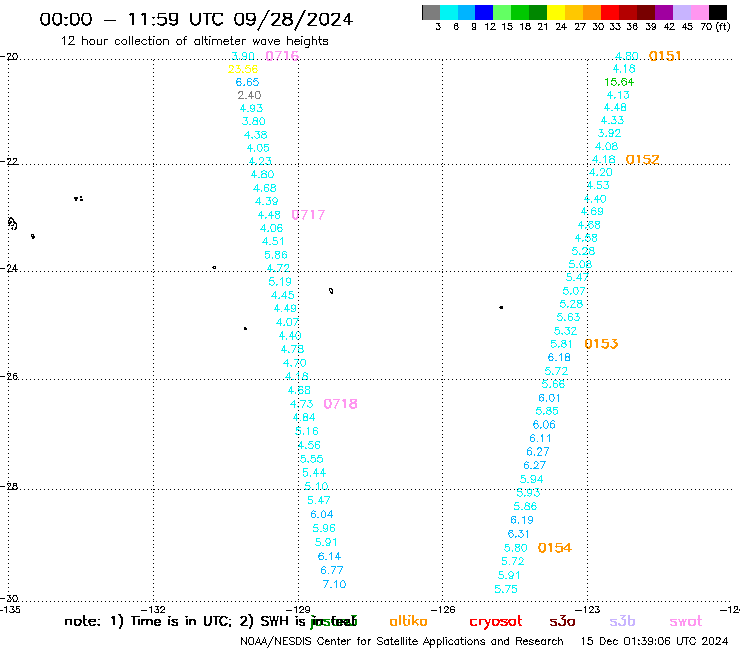Click the 3.90 wave height value

tap(243, 56)
